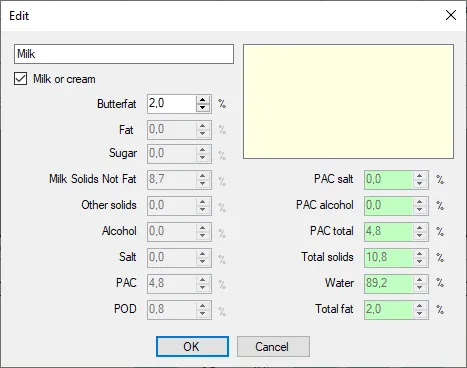The height and width of the screenshot is (368, 467).
Task: Click the Other solids label
Action: [109, 205]
